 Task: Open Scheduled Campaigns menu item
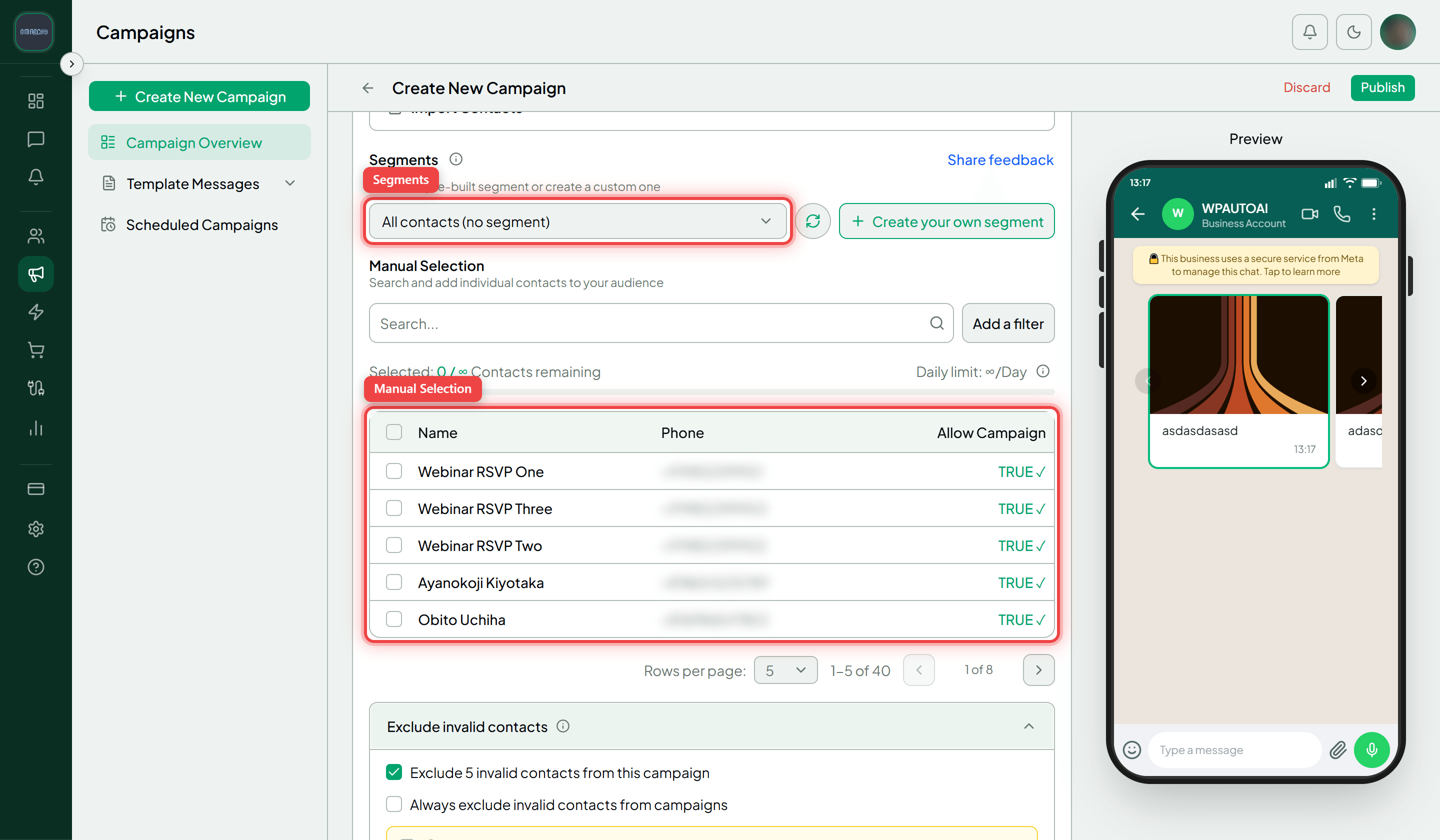tap(199, 224)
